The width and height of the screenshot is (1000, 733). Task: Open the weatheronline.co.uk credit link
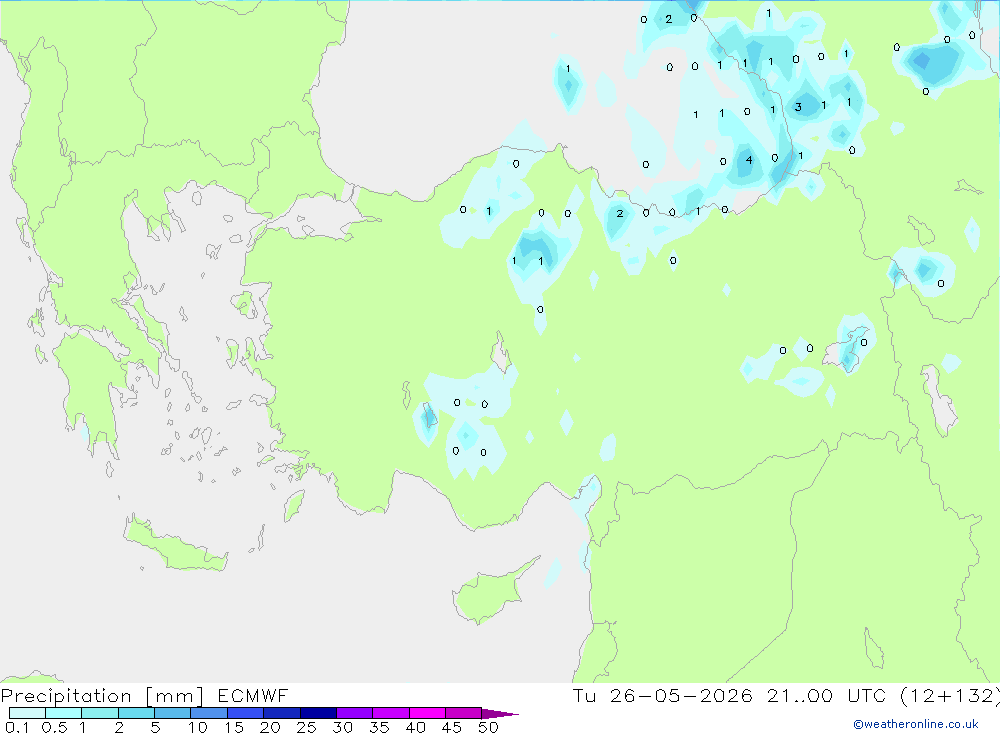[916, 724]
